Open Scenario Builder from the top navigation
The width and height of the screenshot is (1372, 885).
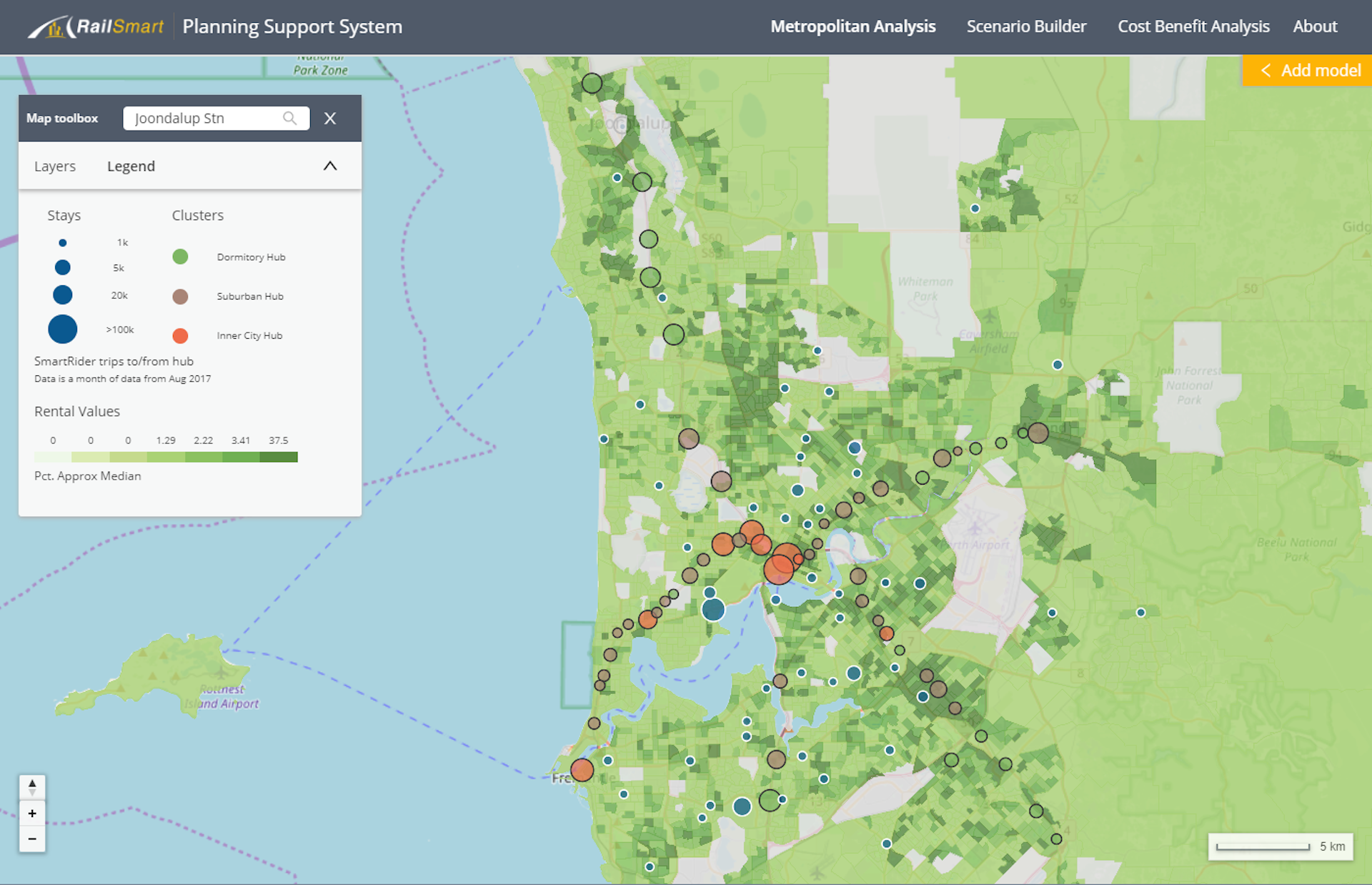(x=1026, y=26)
